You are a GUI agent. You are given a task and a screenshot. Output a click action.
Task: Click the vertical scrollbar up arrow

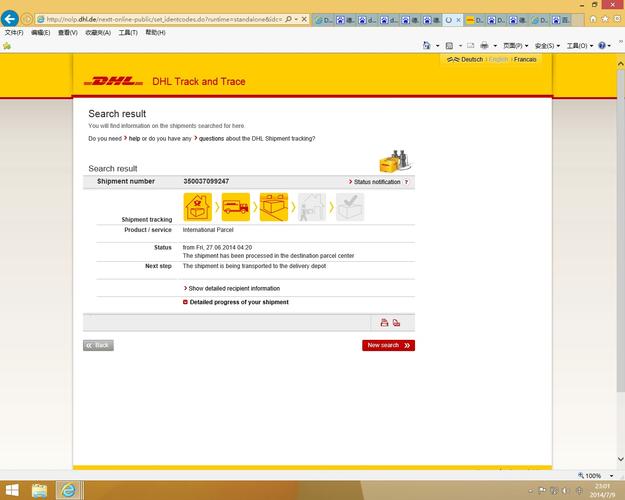pyautogui.click(x=621, y=63)
